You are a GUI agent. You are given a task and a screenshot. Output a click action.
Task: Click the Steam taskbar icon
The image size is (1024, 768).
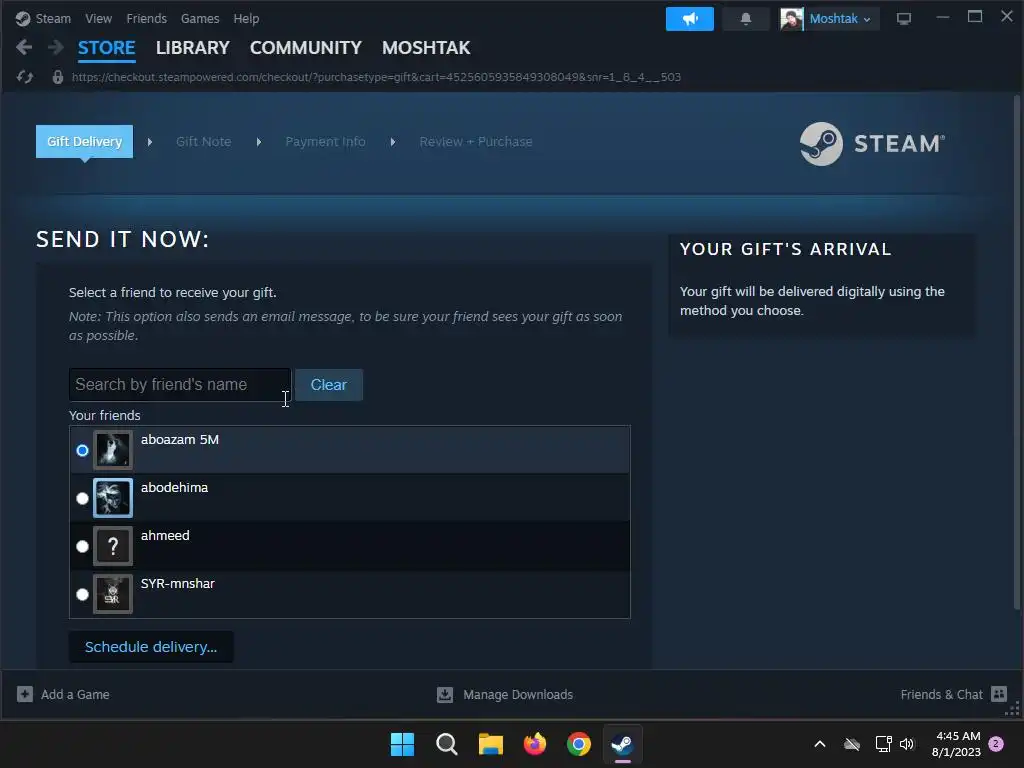click(x=622, y=744)
